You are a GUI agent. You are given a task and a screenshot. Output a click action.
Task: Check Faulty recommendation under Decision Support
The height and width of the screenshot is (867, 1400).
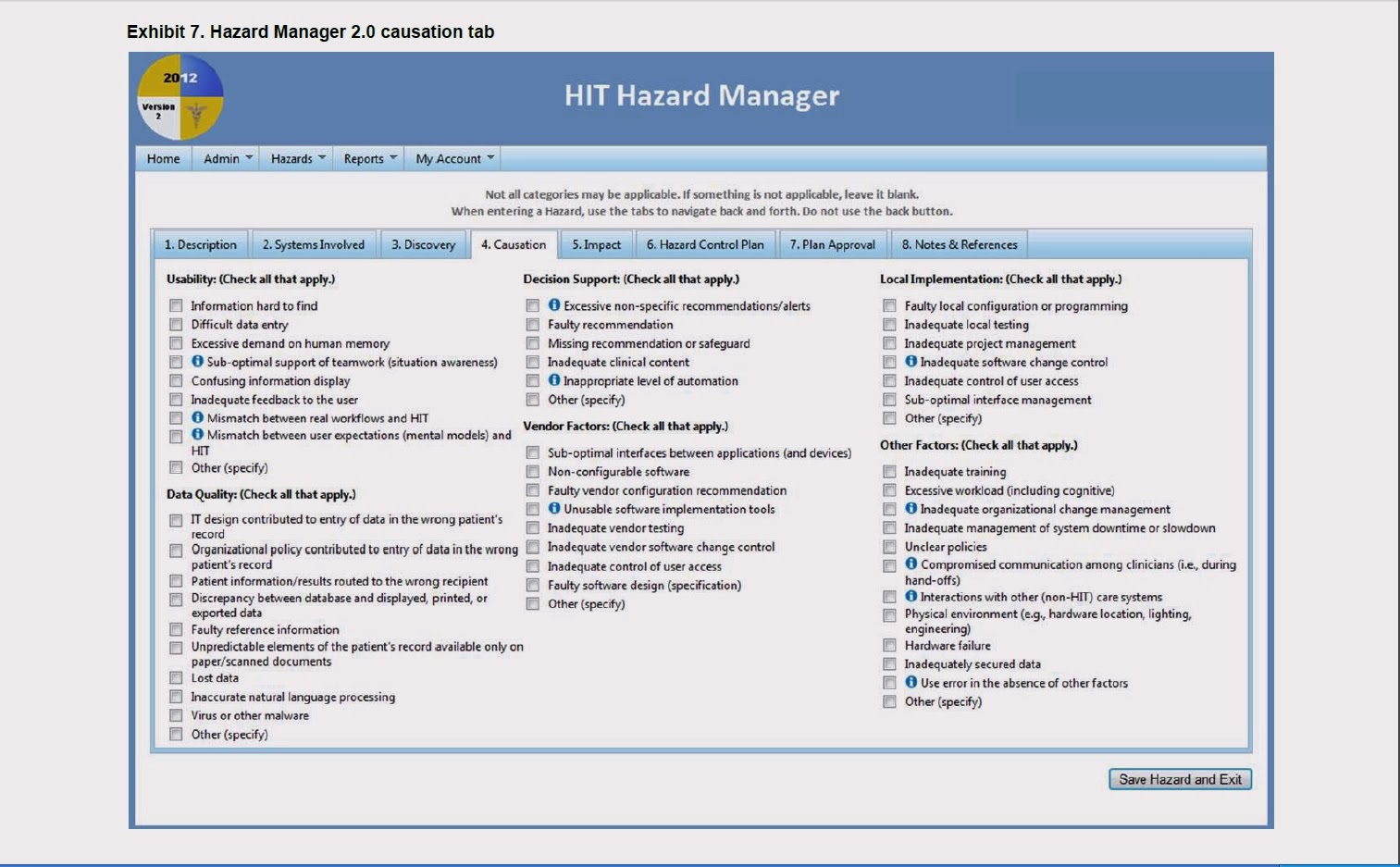[533, 325]
